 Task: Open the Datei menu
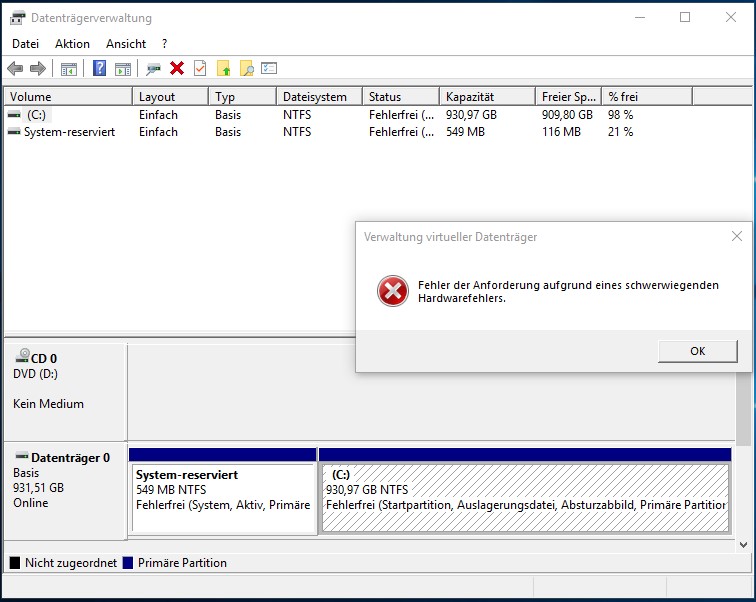point(25,44)
